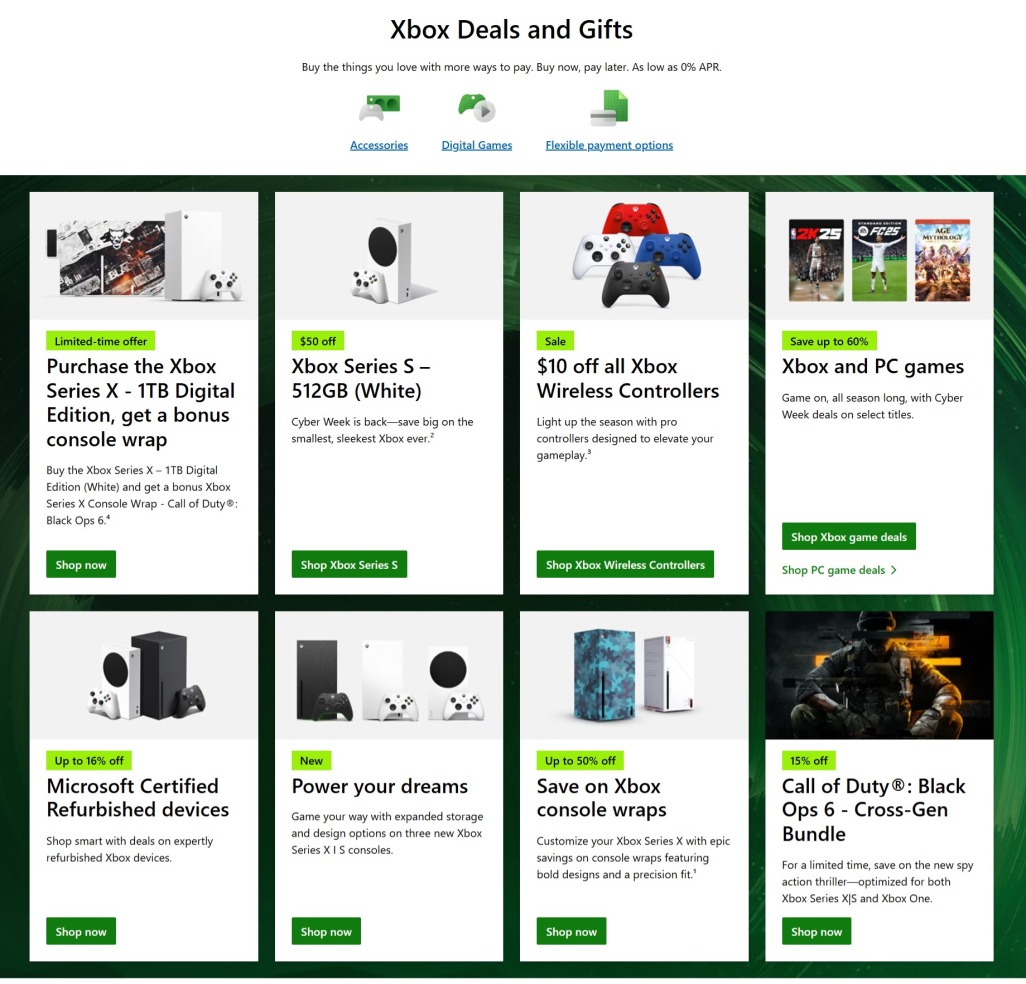Click the Shop Xbox Wireless Controllers button
1026x984 pixels.
[x=625, y=564]
